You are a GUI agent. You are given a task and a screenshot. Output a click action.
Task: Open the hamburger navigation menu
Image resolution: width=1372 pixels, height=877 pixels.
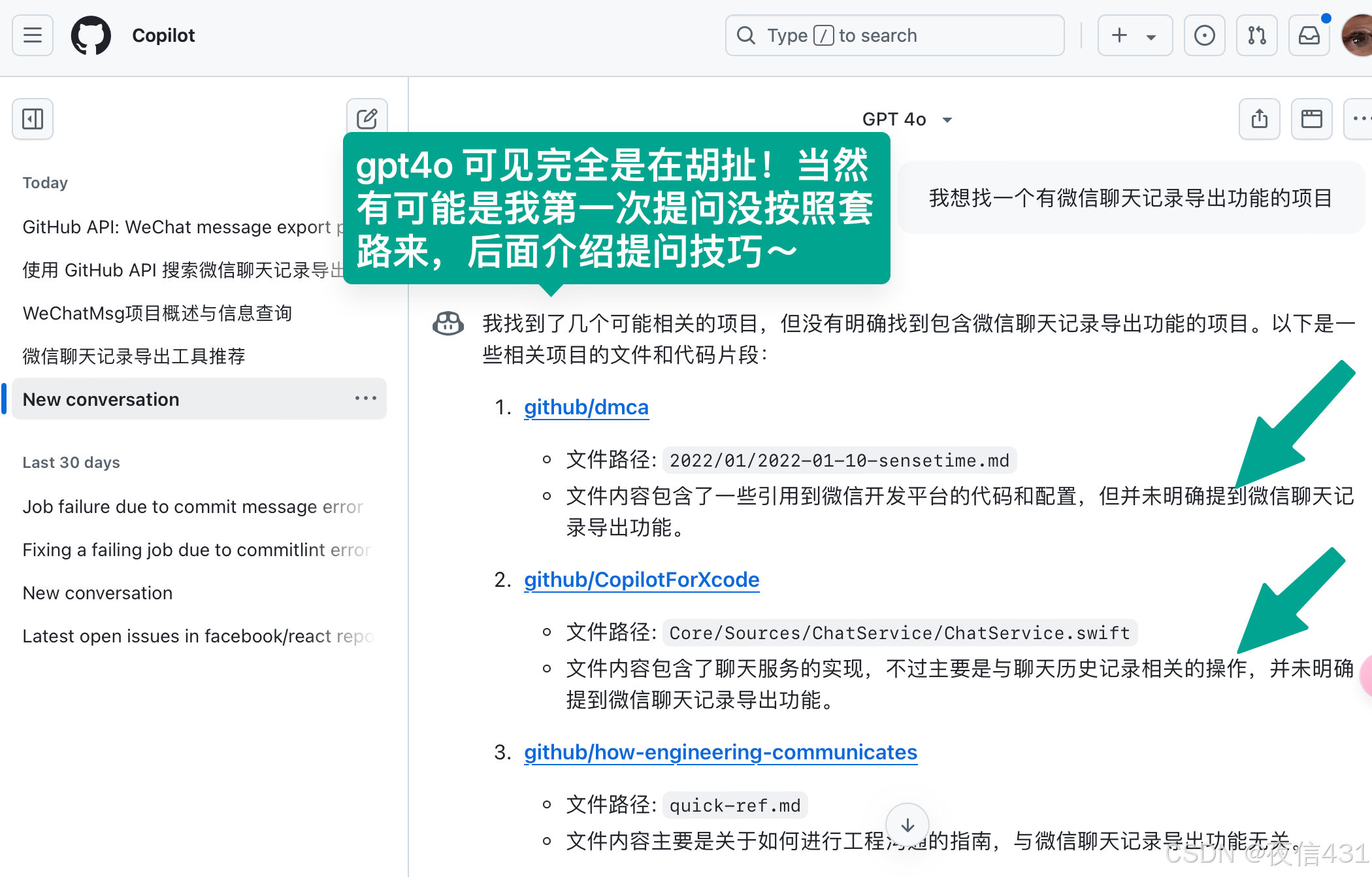click(33, 35)
